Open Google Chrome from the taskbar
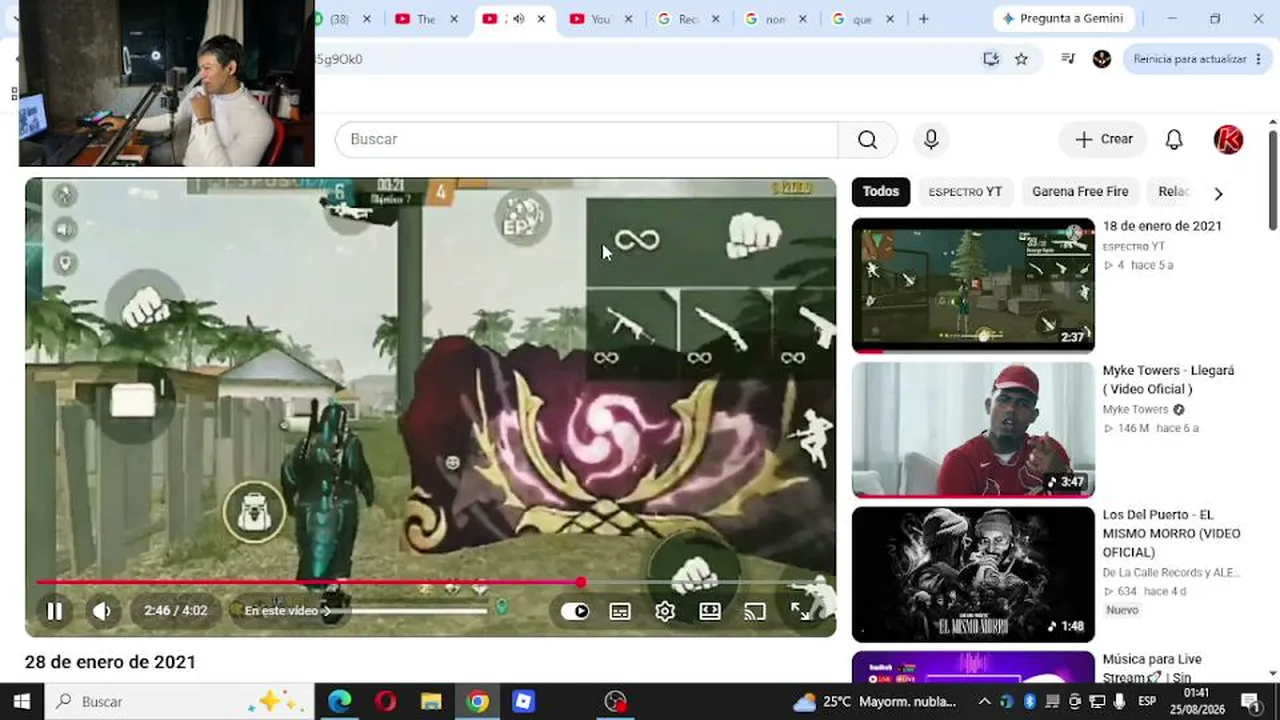The image size is (1280, 720). 478,702
